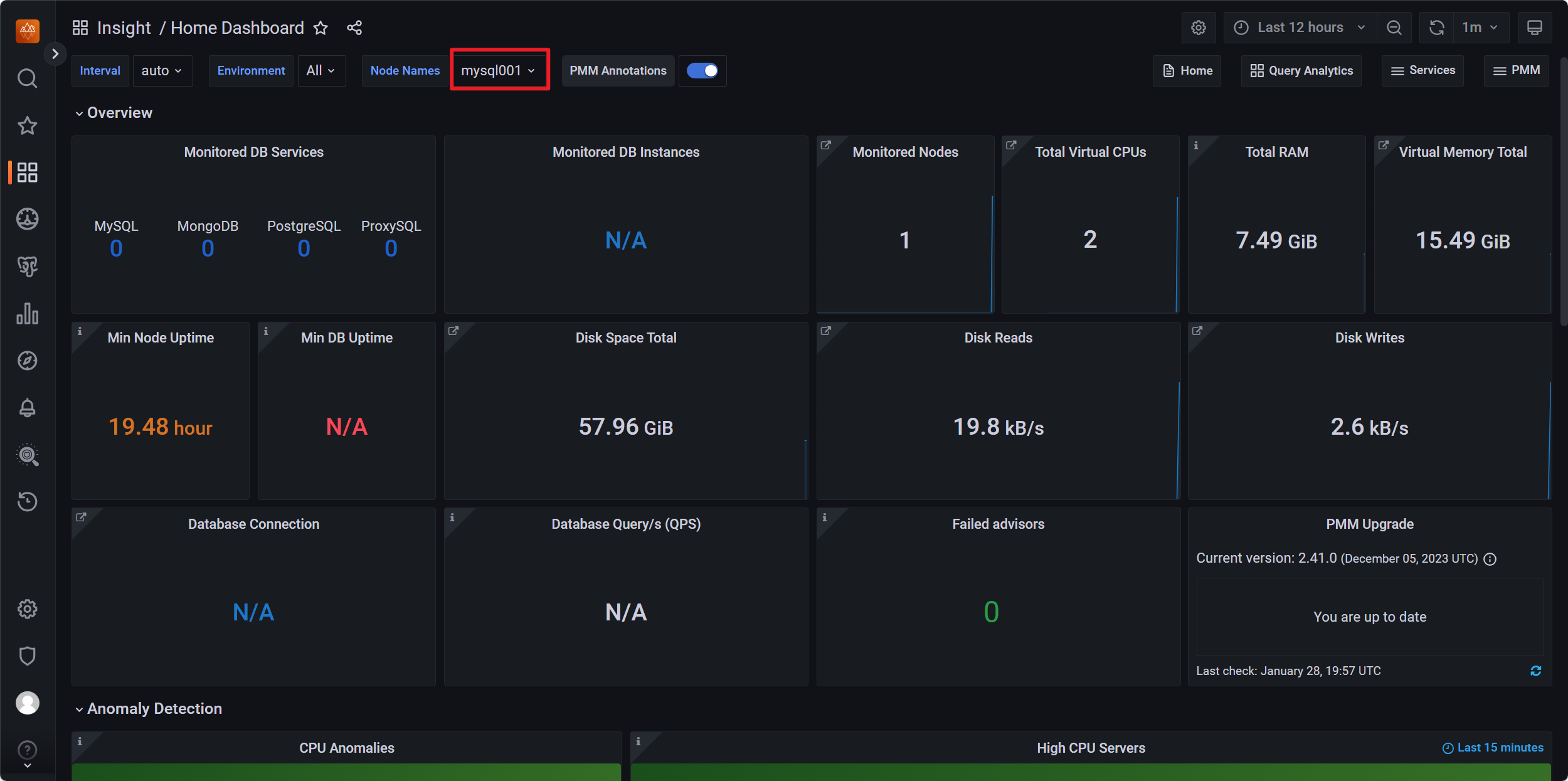This screenshot has height=781, width=1568.
Task: Open the search icon in the sidebar
Action: pos(27,78)
